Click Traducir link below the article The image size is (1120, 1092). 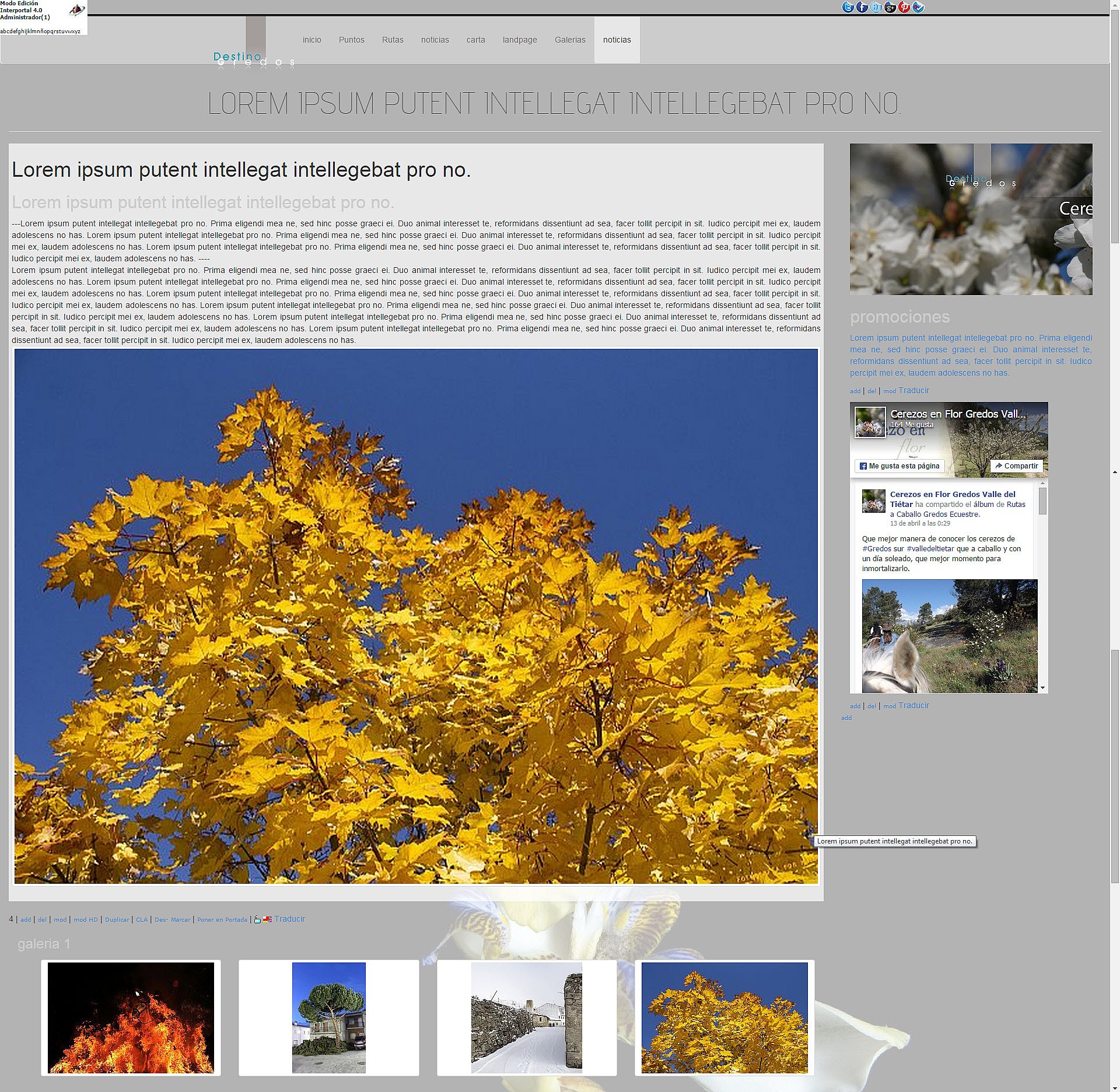pyautogui.click(x=290, y=919)
